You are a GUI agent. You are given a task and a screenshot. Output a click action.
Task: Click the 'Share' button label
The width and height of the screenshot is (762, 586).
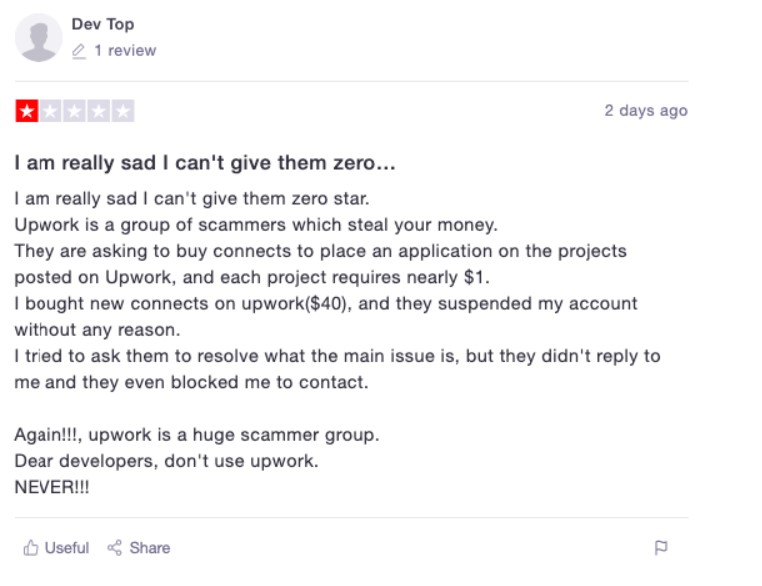click(x=150, y=548)
